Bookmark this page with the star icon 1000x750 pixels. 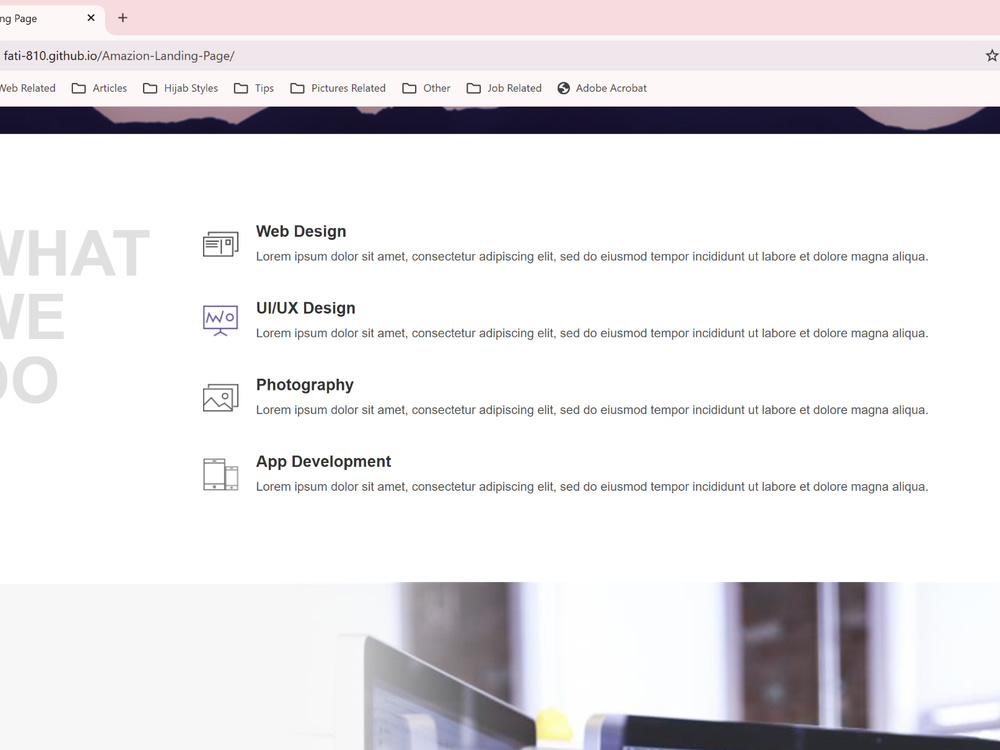click(x=992, y=55)
